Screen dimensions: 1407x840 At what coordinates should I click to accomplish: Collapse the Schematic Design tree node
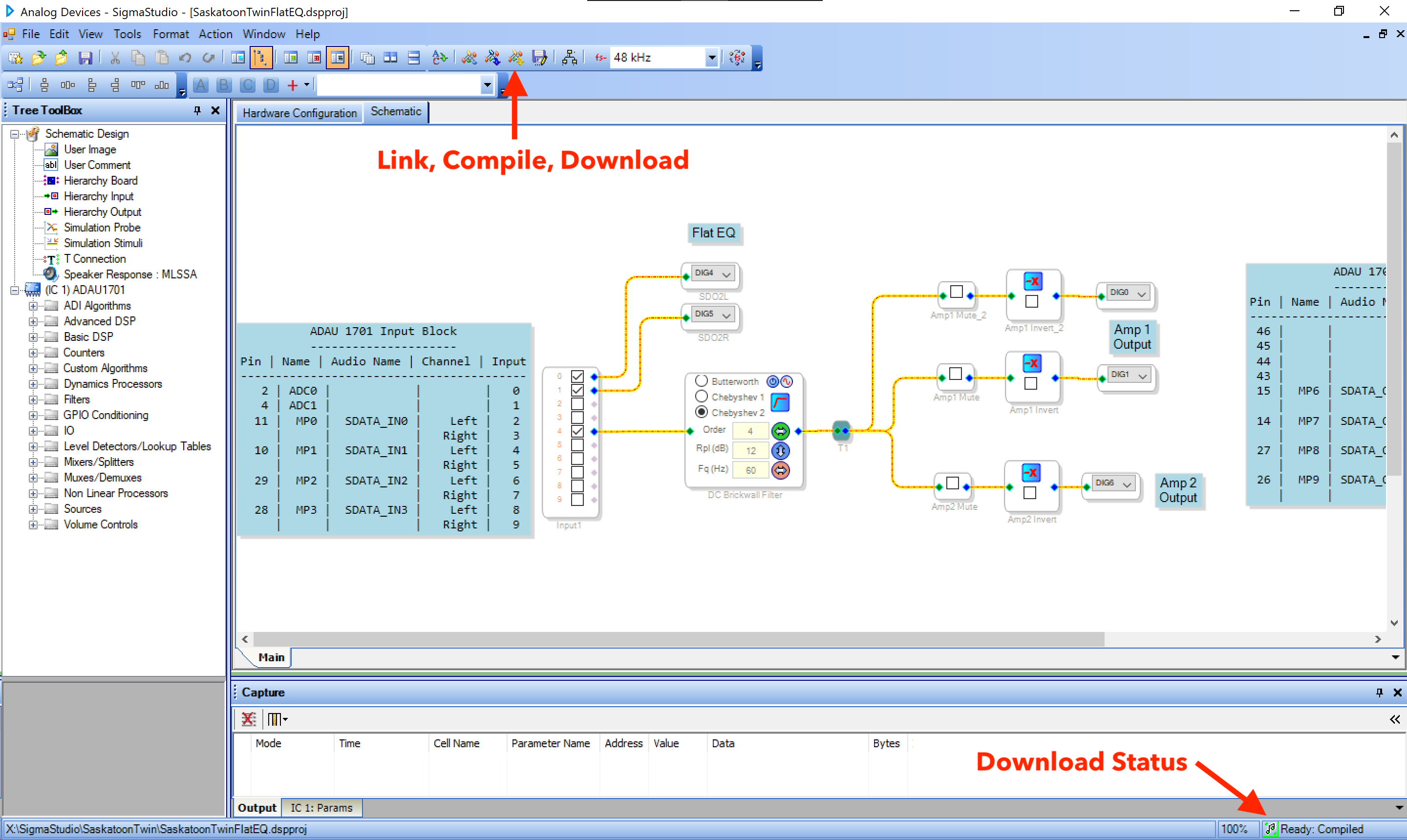click(x=14, y=134)
